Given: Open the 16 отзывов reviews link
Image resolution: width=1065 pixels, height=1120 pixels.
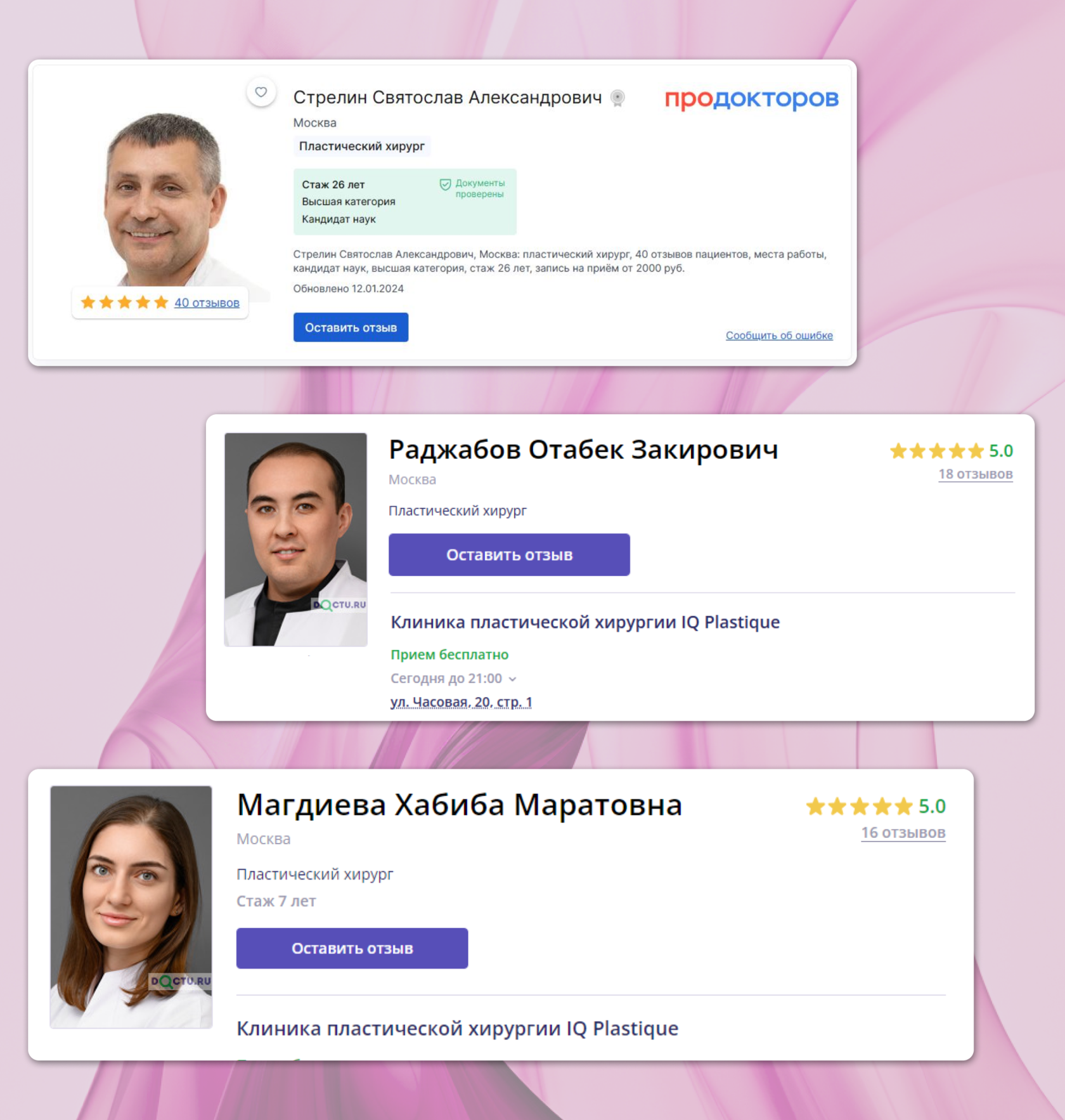Looking at the screenshot, I should [903, 832].
